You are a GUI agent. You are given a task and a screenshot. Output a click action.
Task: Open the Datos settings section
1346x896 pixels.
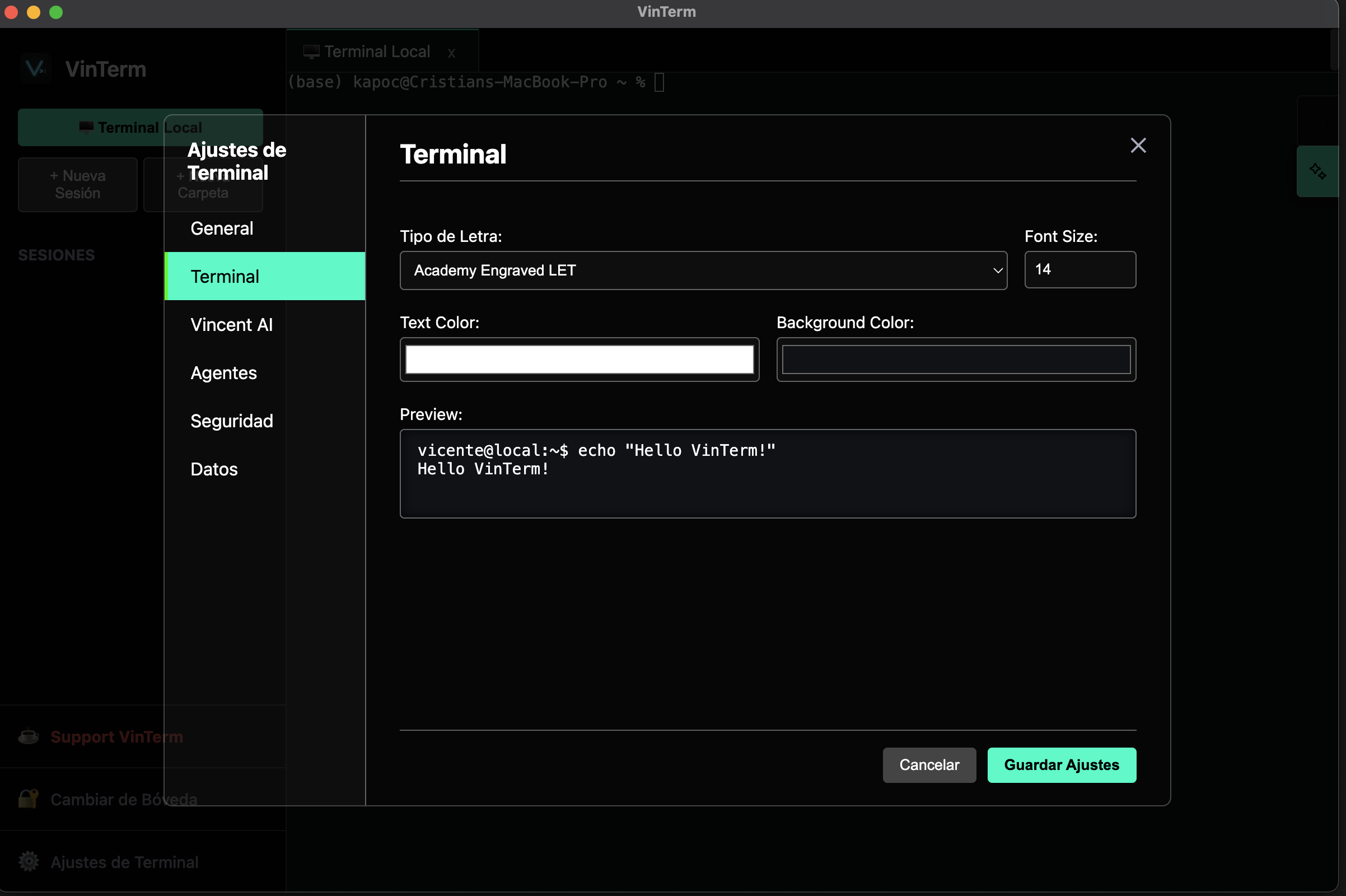(264, 469)
